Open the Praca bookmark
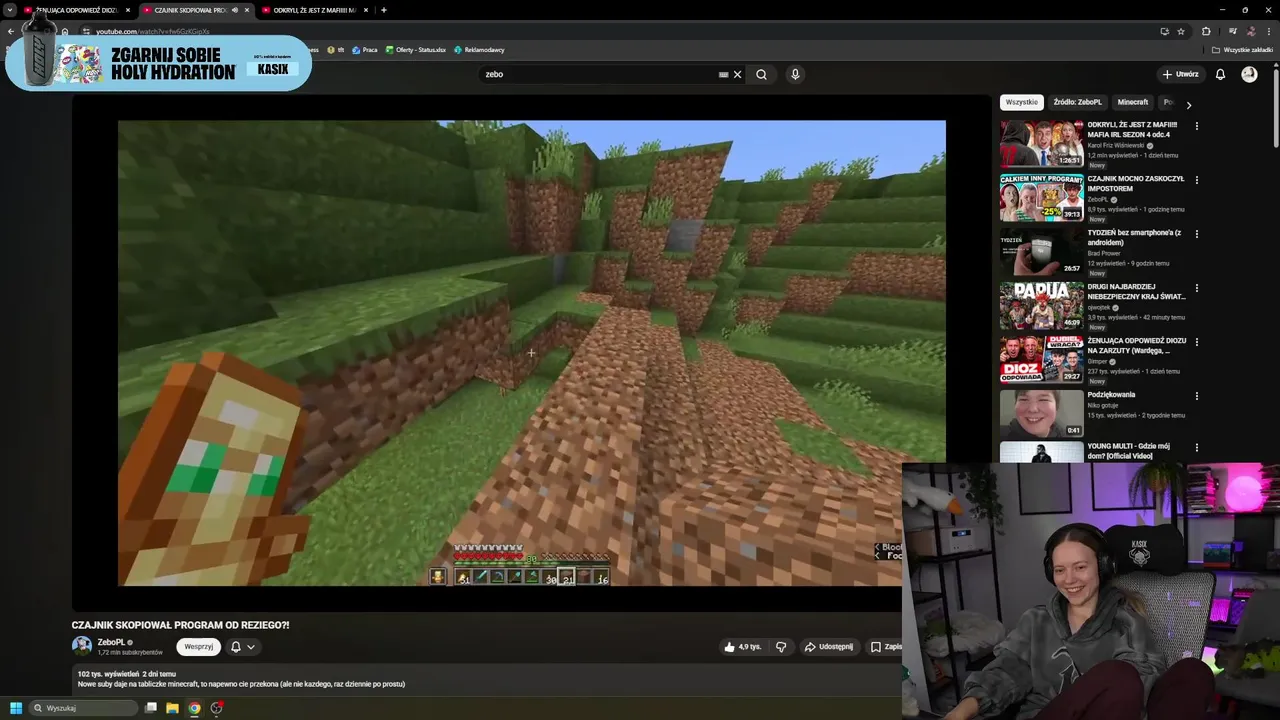 click(364, 50)
